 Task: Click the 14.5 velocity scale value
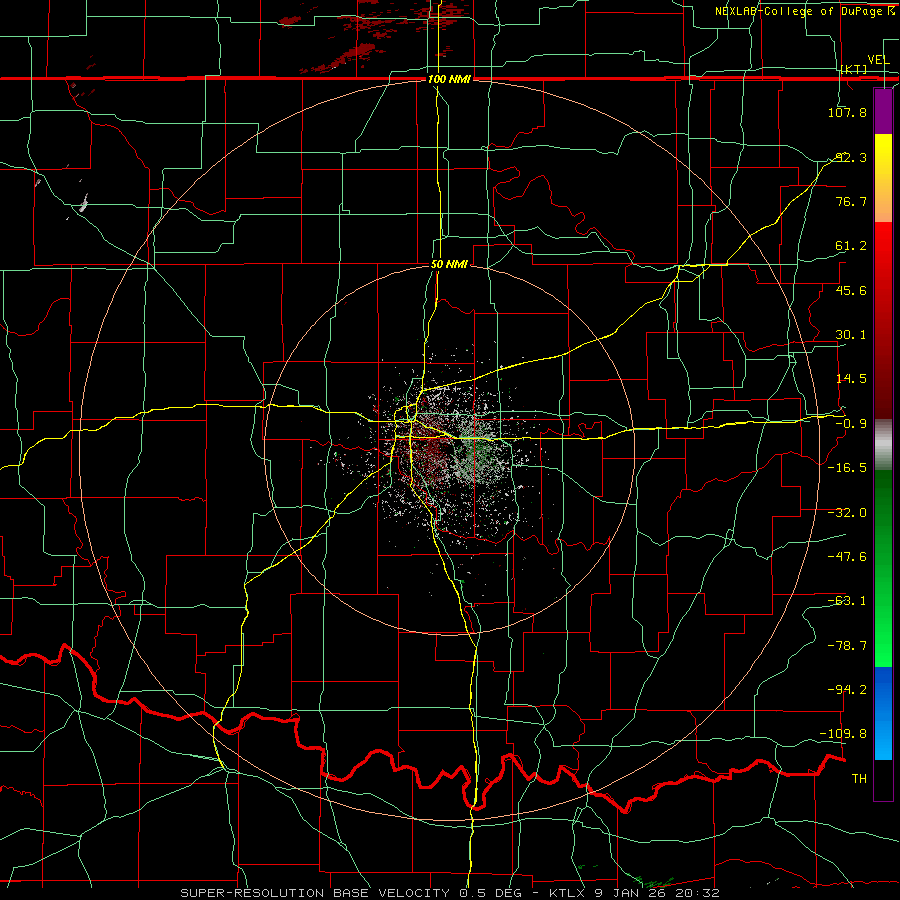[x=851, y=379]
